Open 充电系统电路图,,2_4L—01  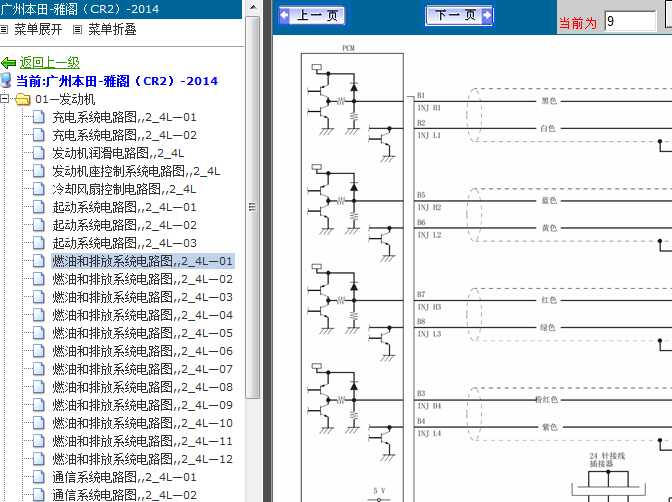point(124,117)
